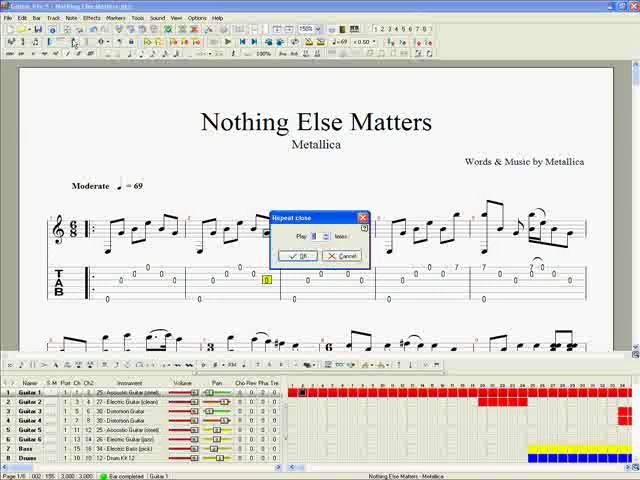Select track number 4 toolbar button
This screenshot has height=480, width=640.
click(396, 29)
